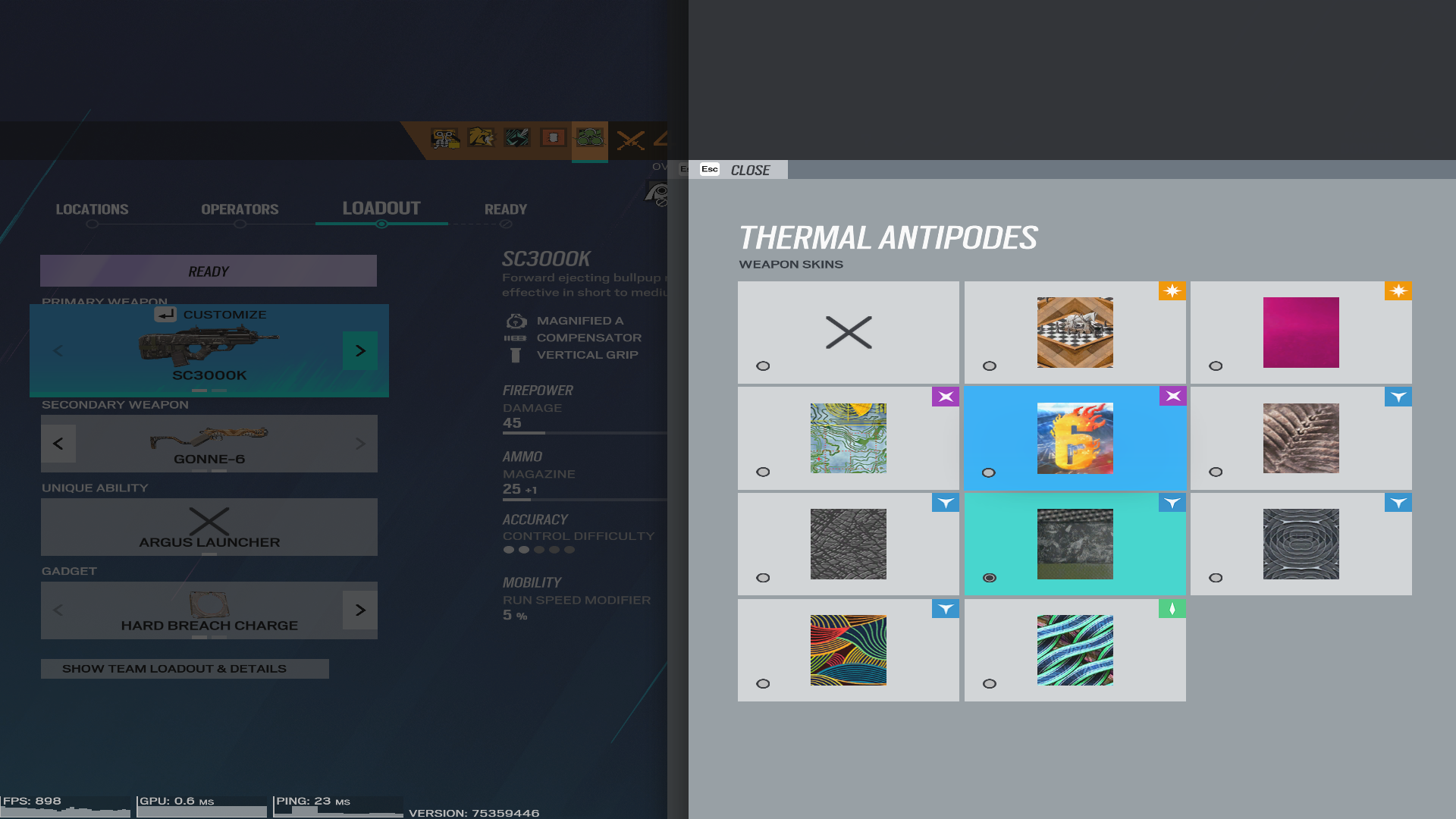Switch to the Locations tab
Screen dimensions: 1456x819
[92, 210]
